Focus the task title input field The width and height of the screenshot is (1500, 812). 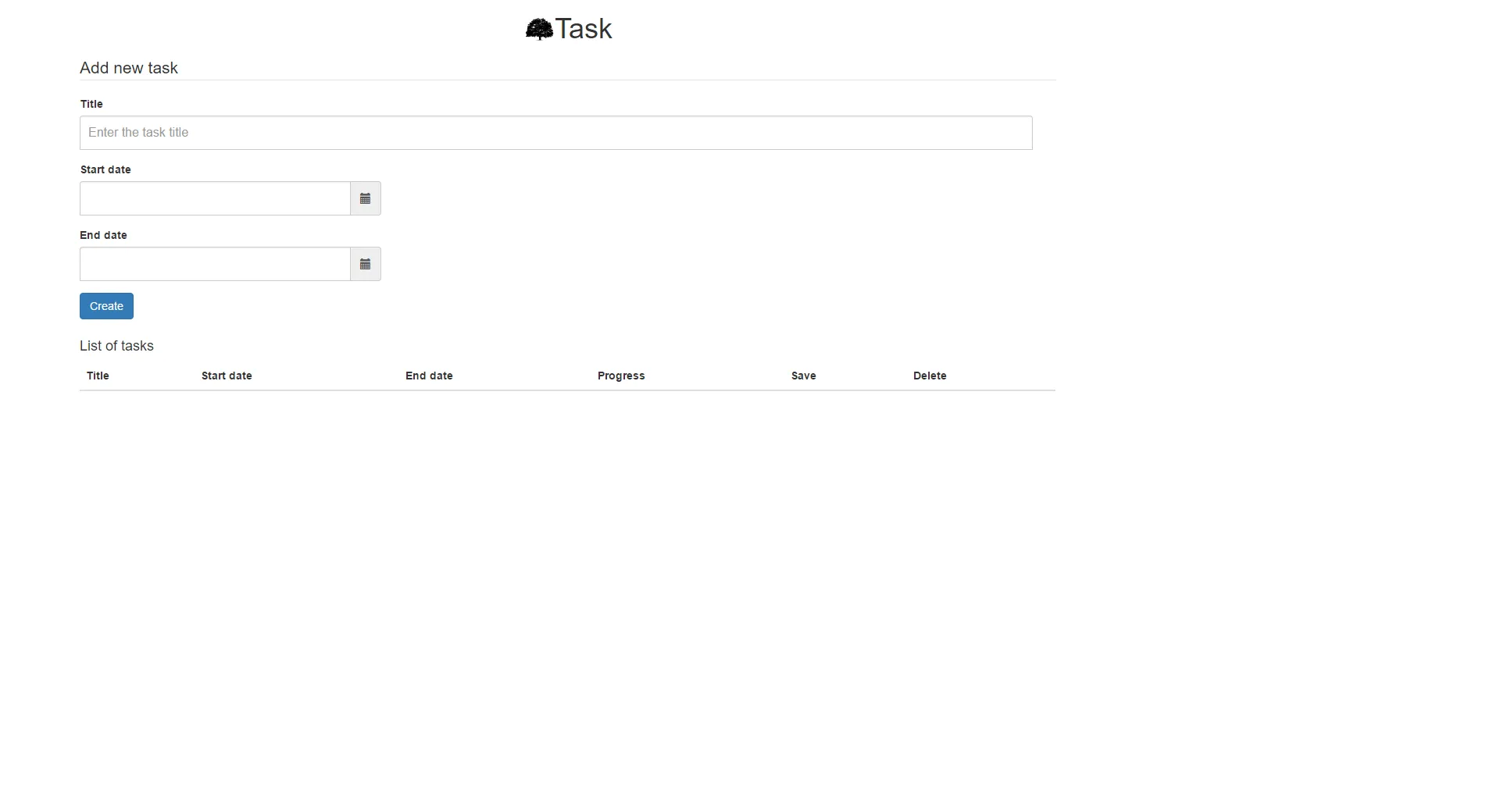tap(556, 133)
